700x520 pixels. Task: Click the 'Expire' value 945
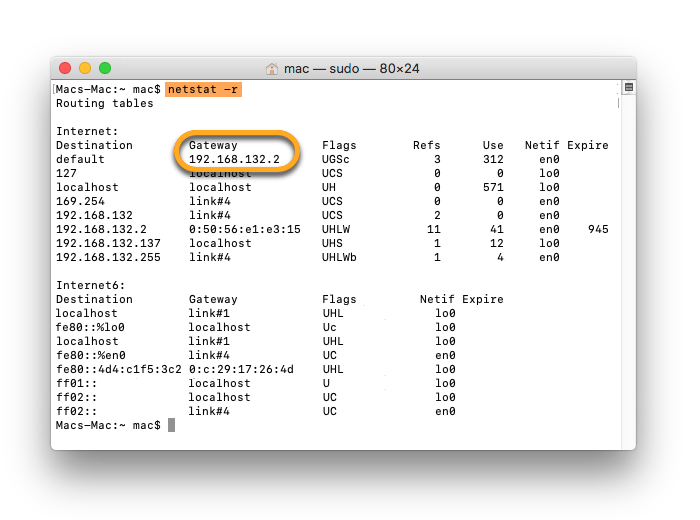pos(598,229)
